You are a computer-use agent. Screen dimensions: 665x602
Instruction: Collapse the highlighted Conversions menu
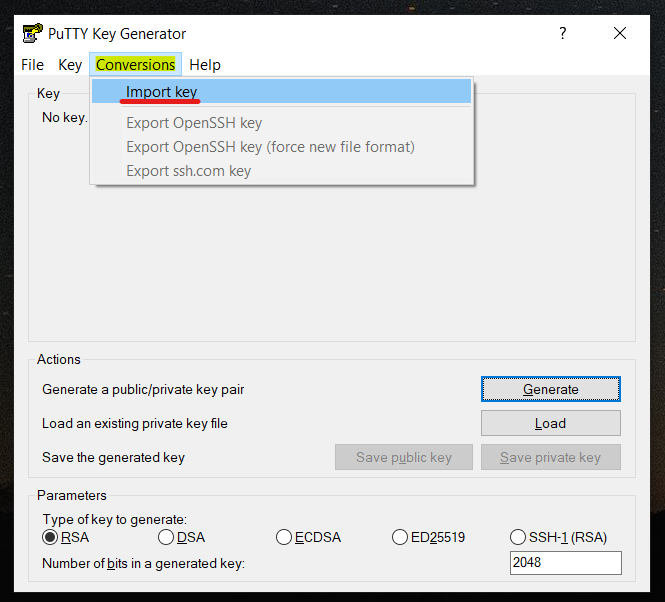click(135, 65)
